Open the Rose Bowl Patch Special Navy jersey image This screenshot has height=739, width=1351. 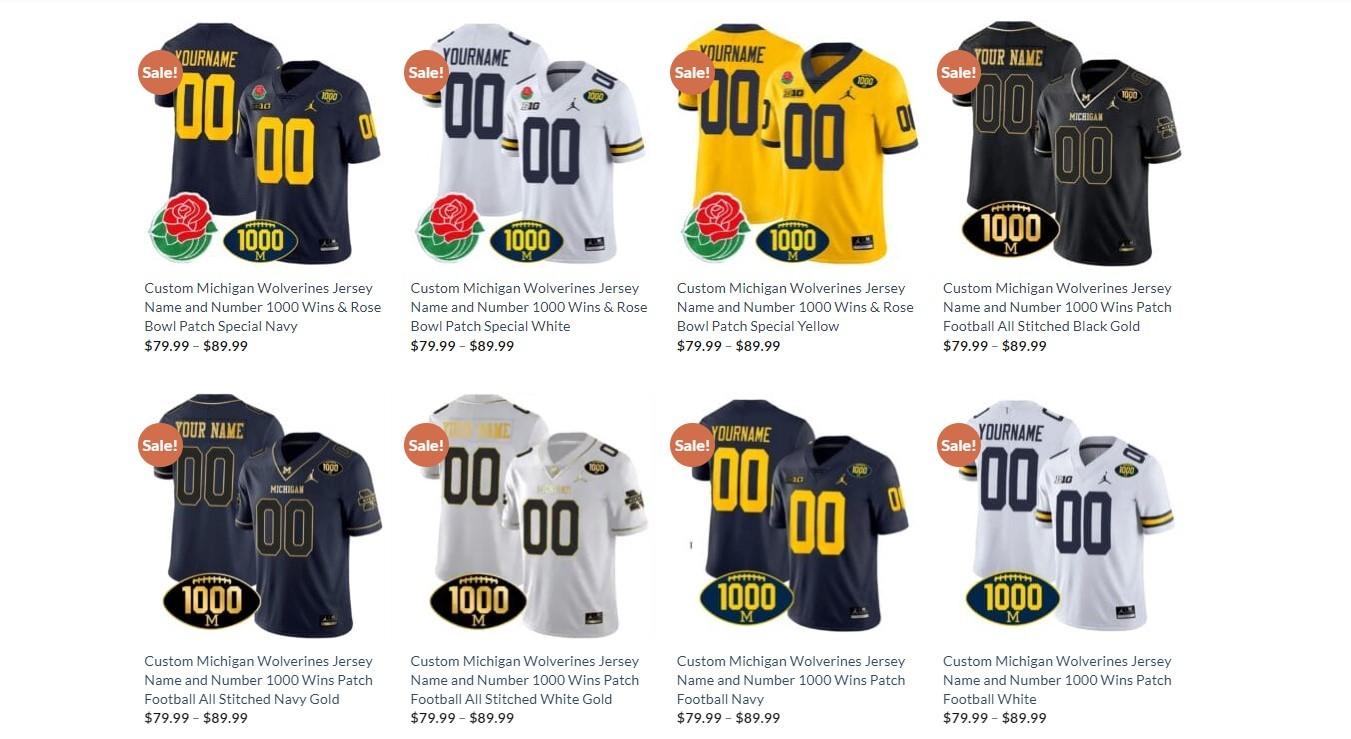(x=264, y=144)
